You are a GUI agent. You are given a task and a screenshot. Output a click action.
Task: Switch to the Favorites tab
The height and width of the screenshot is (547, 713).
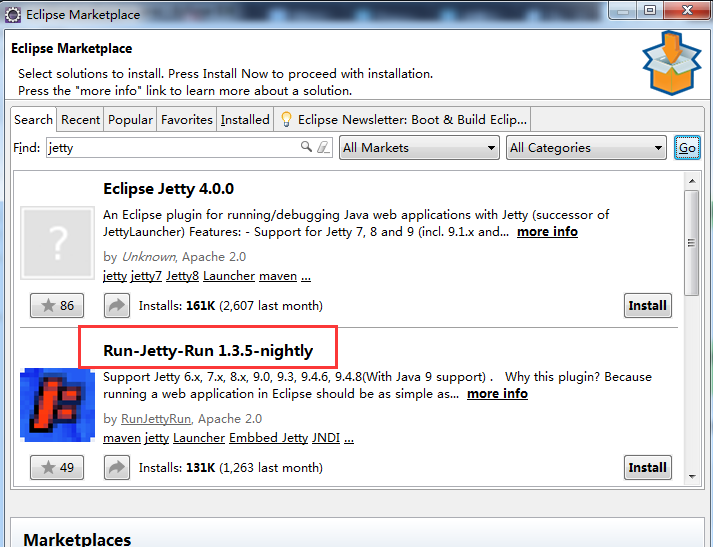click(186, 120)
